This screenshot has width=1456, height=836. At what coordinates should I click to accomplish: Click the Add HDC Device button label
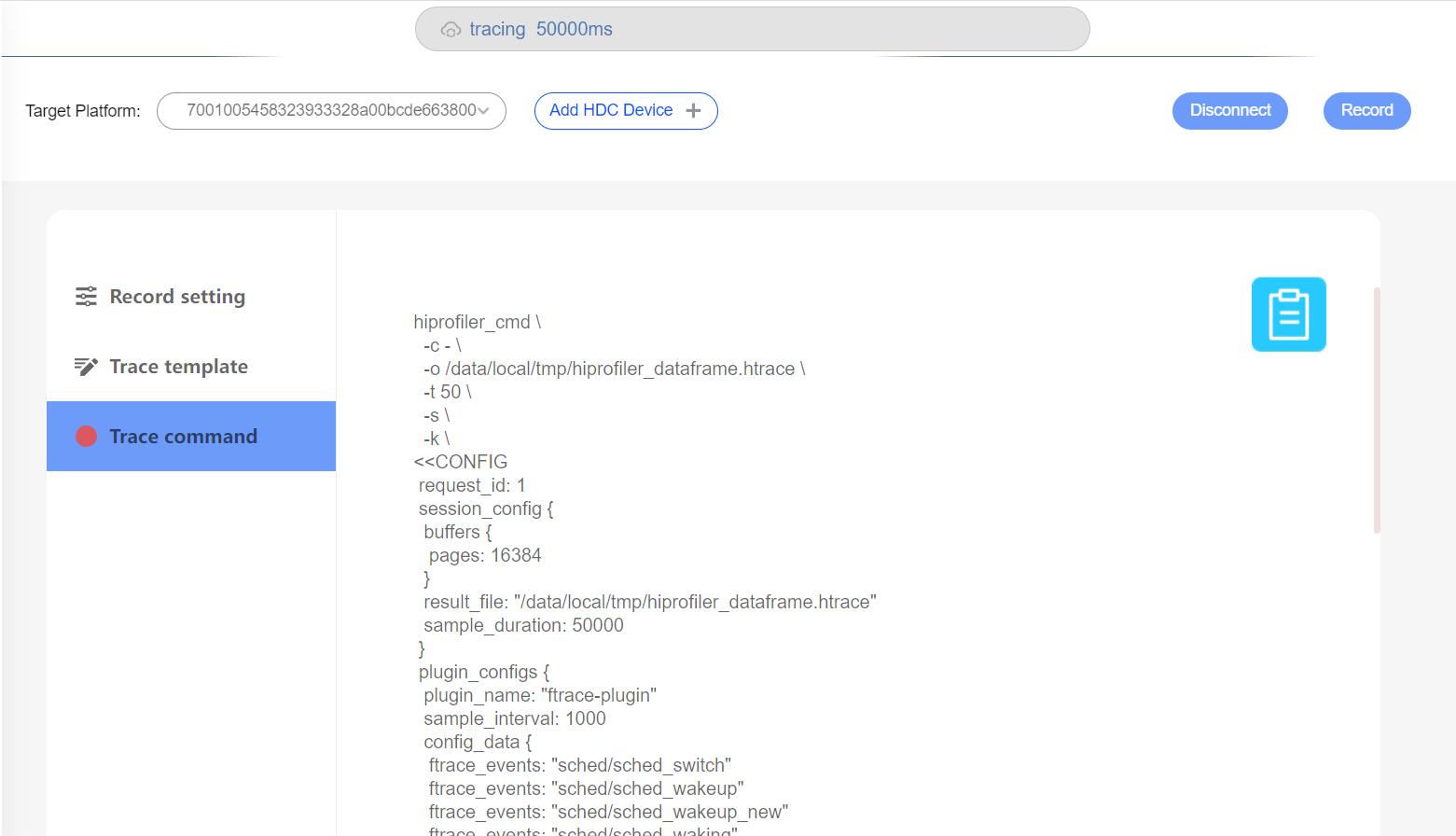click(611, 110)
